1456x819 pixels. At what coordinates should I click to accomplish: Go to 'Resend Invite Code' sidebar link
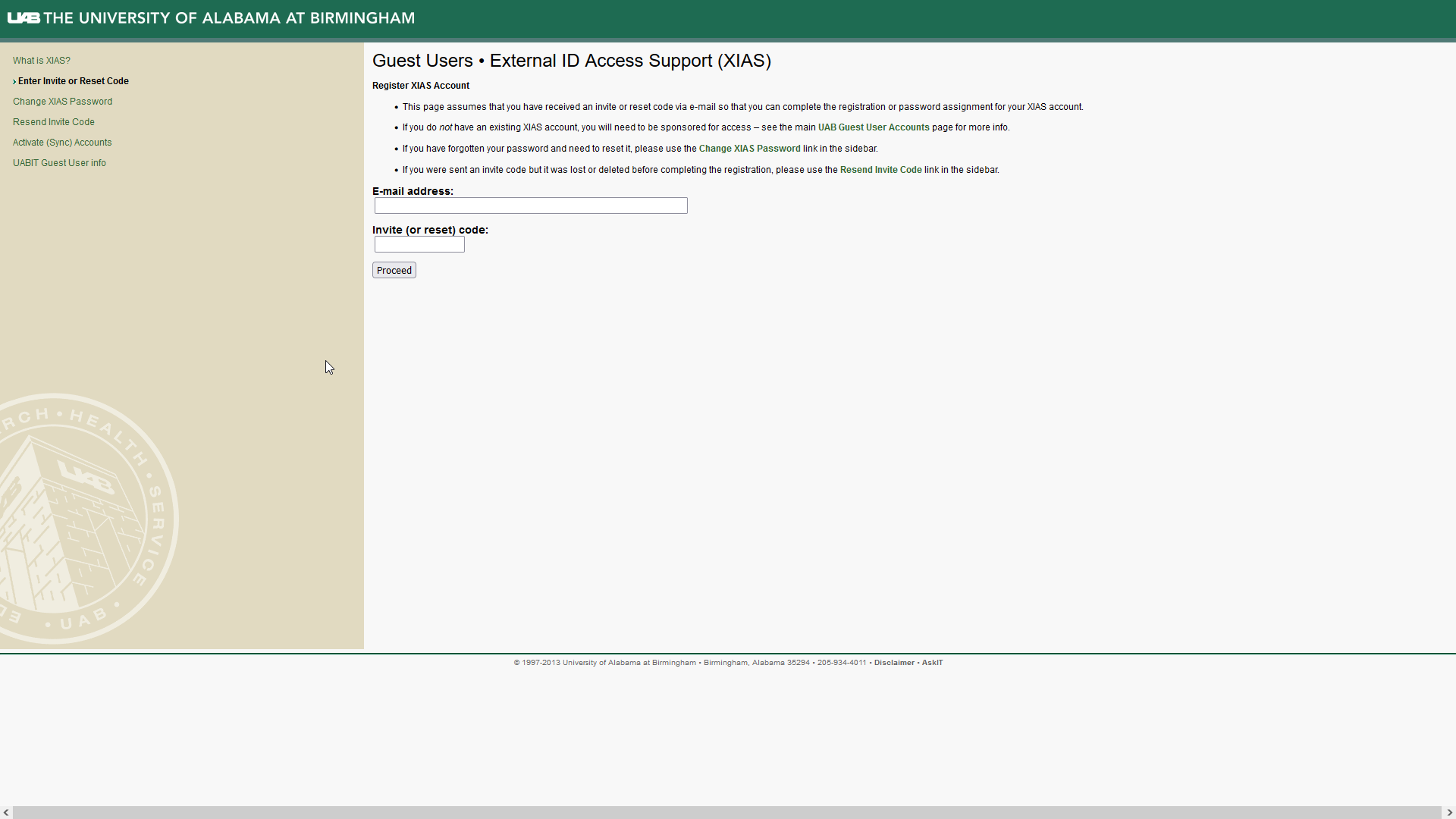click(54, 122)
